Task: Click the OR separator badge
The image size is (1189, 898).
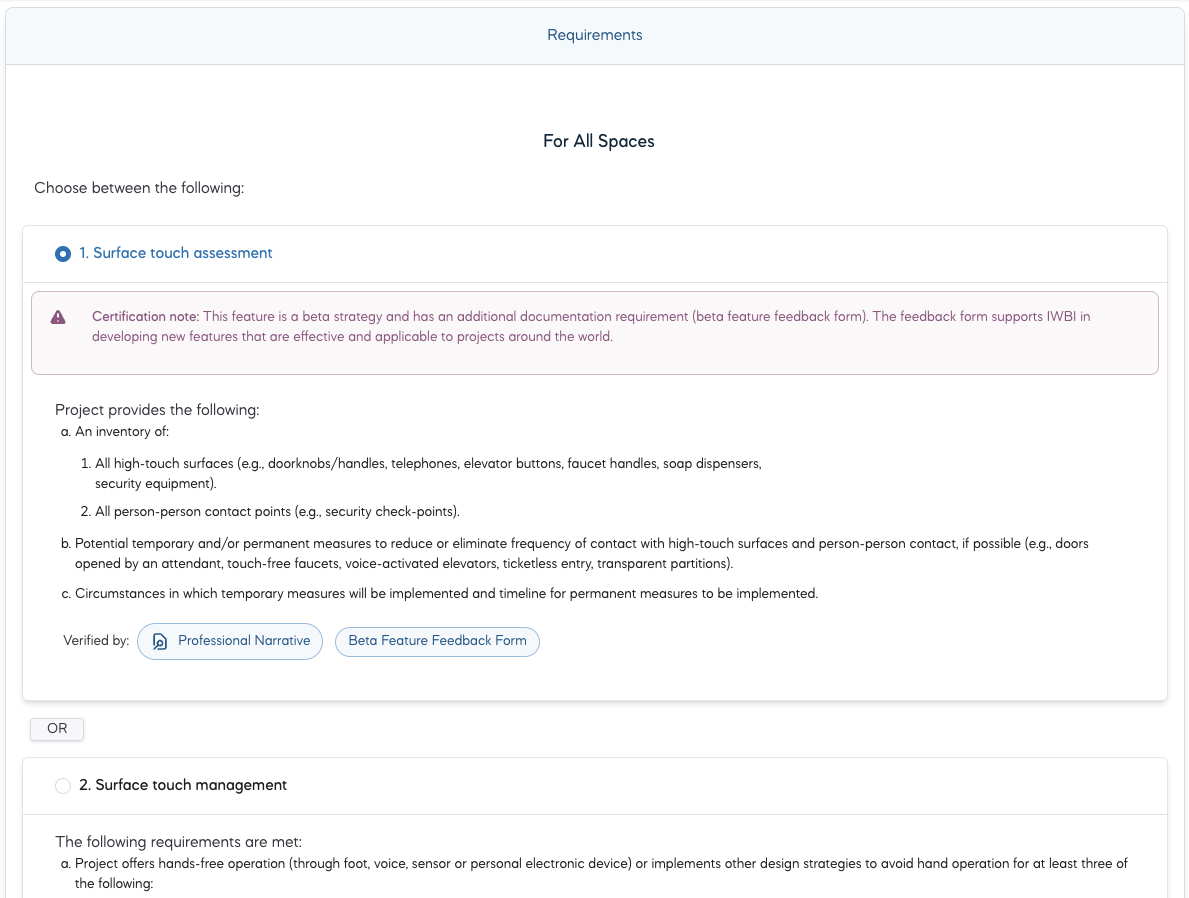Action: 57,729
